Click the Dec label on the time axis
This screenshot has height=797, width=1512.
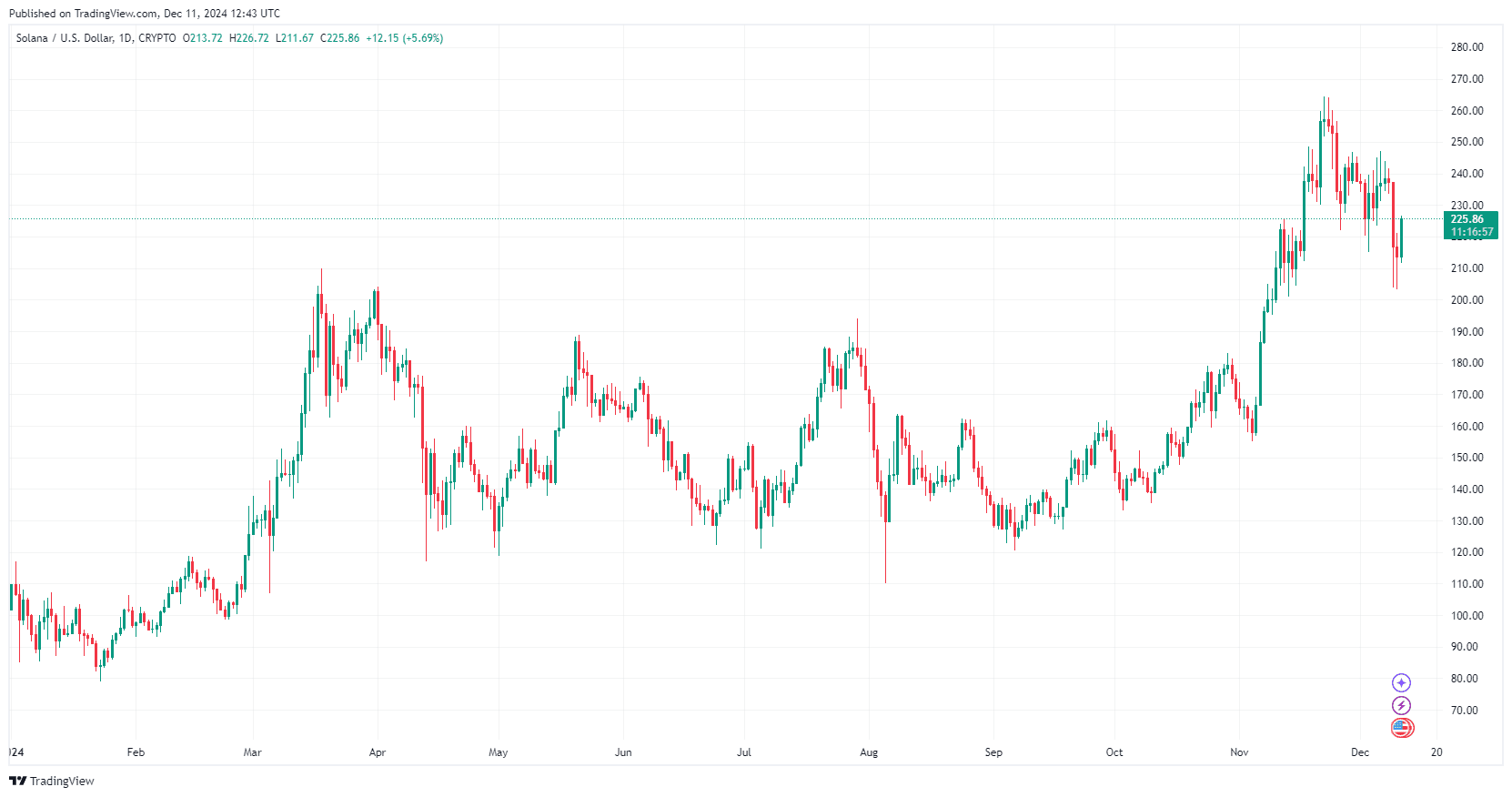pyautogui.click(x=1360, y=752)
